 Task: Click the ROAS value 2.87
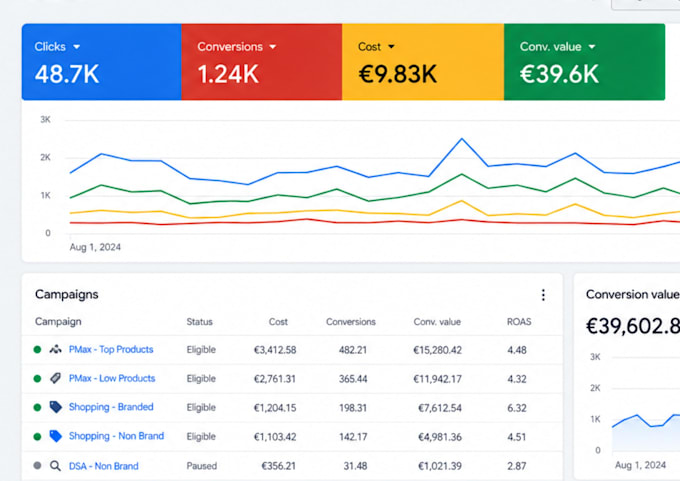tap(517, 466)
